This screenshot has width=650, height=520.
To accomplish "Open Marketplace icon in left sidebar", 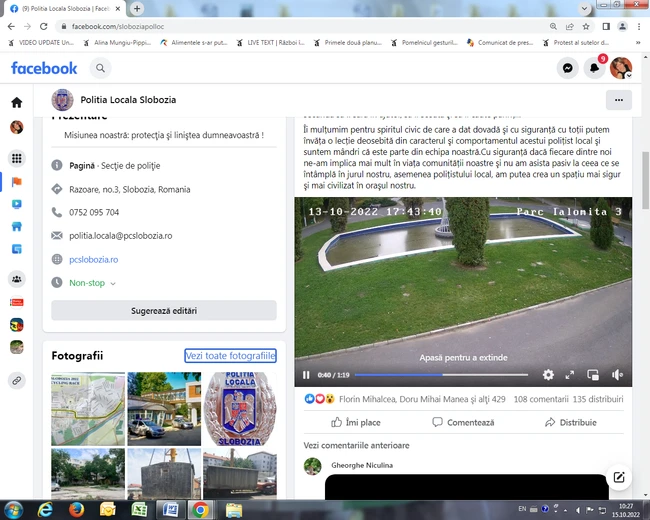I will click(17, 226).
